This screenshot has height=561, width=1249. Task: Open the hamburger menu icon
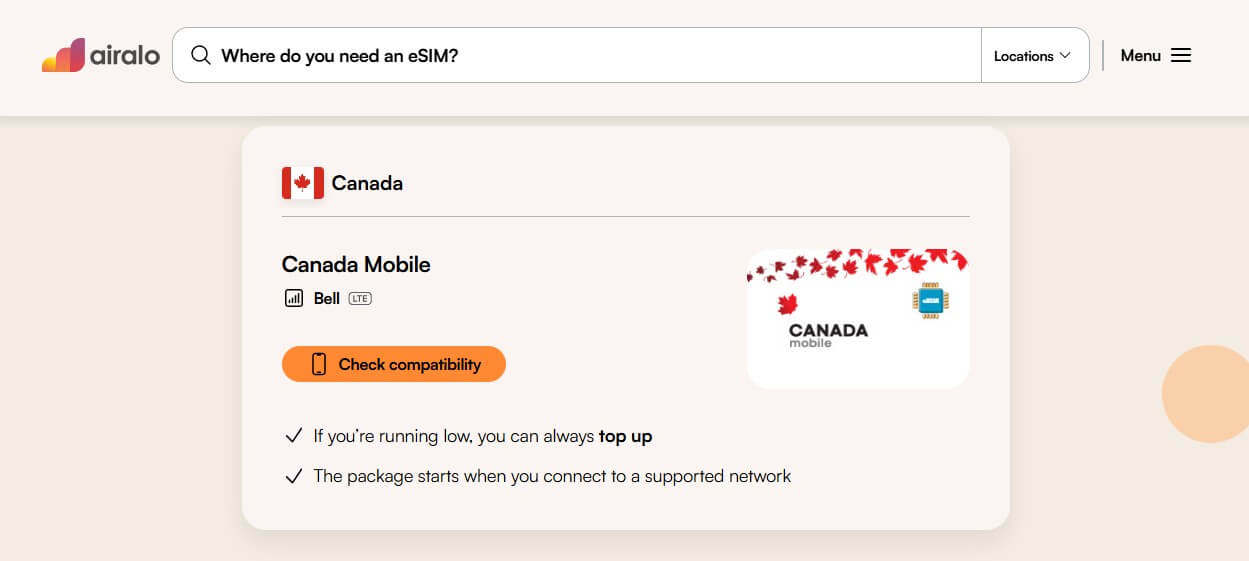(x=1181, y=56)
